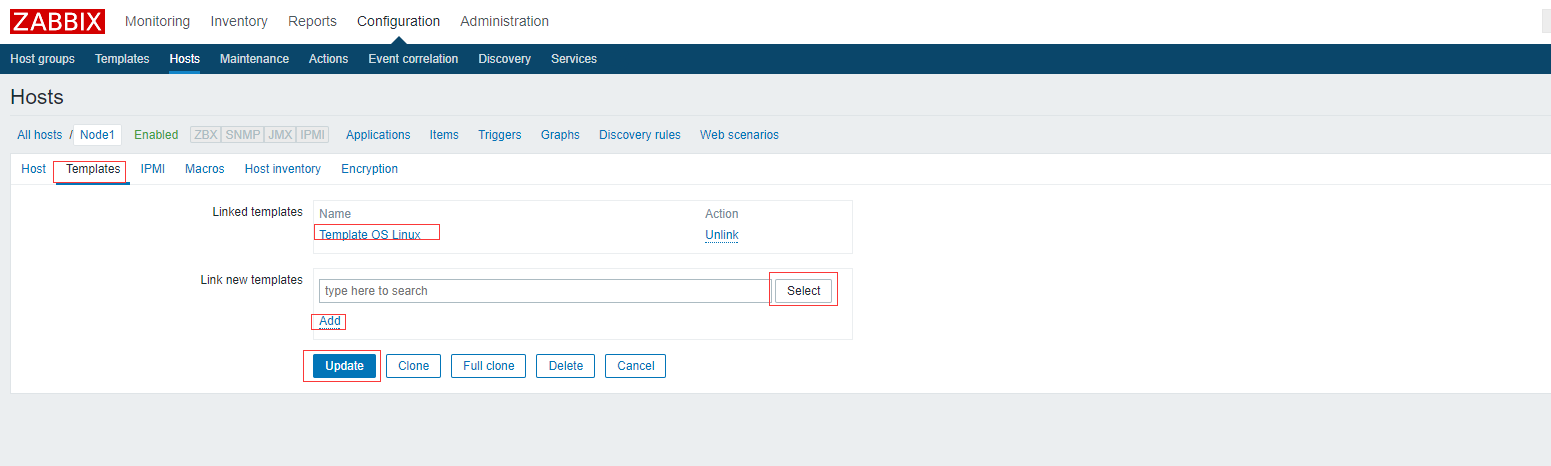The width and height of the screenshot is (1551, 466).
Task: Click the Update button
Action: (345, 366)
